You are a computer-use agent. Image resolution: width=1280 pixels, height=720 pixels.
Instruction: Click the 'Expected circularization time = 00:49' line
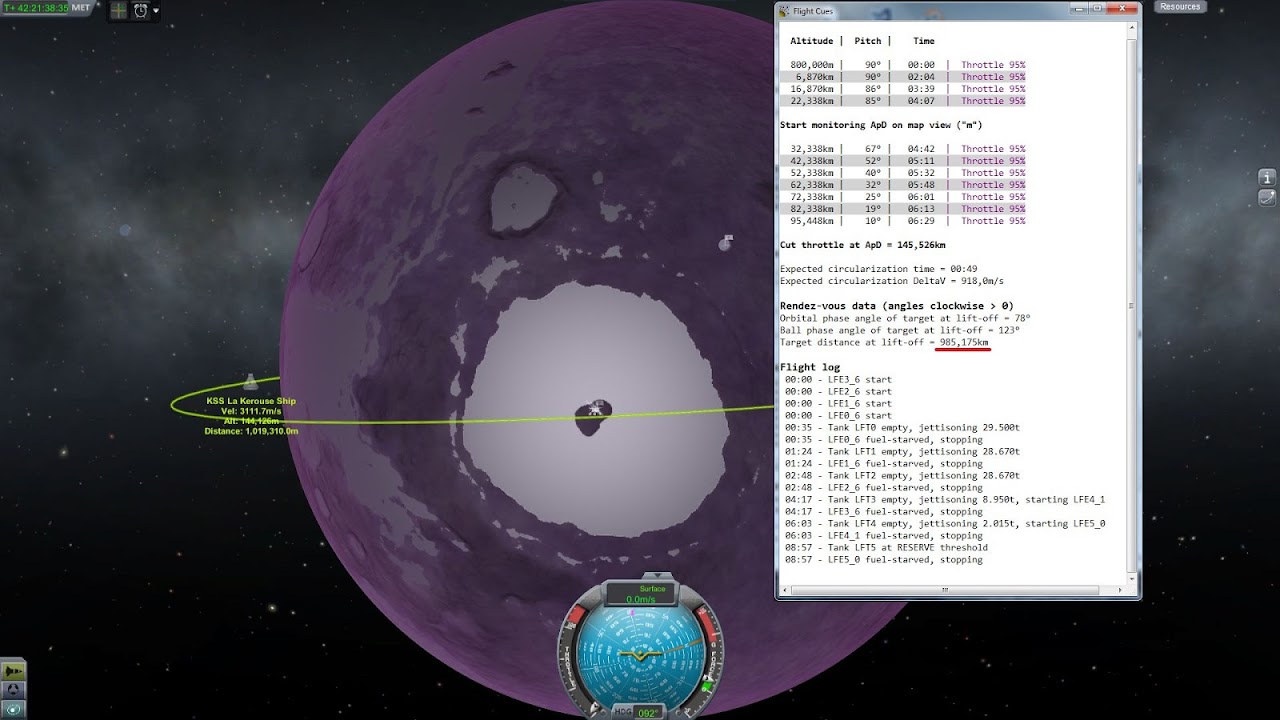(879, 269)
